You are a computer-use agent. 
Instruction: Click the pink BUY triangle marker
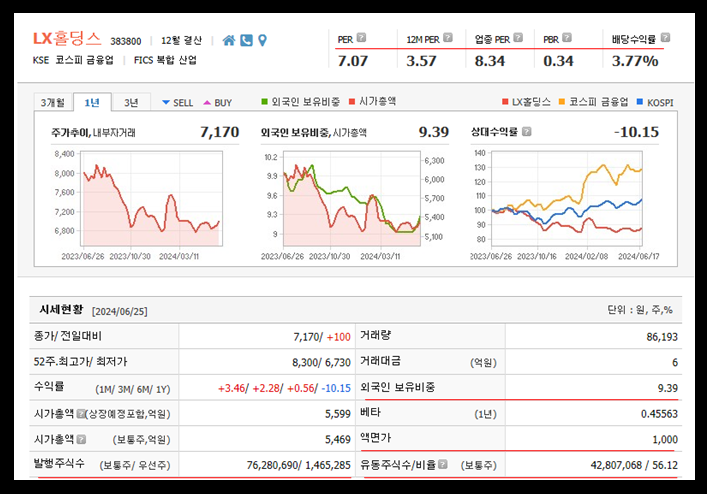click(x=207, y=103)
